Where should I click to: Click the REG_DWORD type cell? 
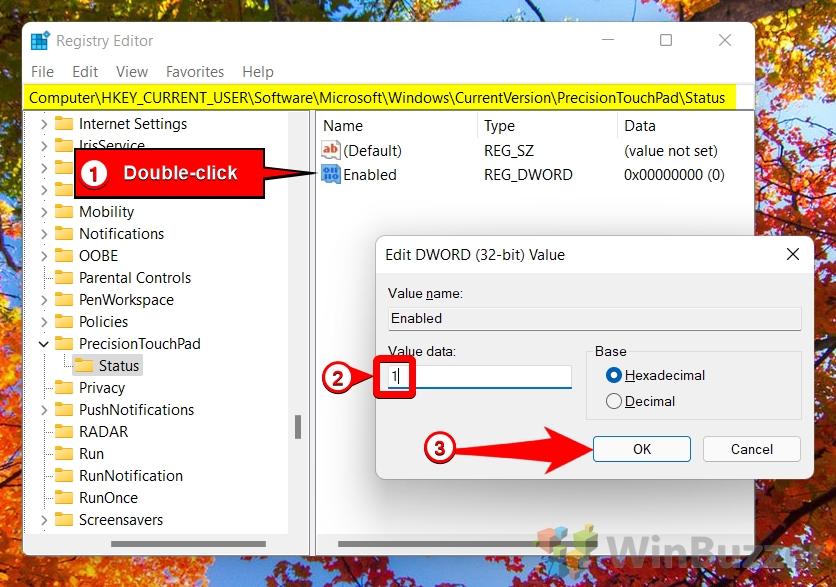528,174
